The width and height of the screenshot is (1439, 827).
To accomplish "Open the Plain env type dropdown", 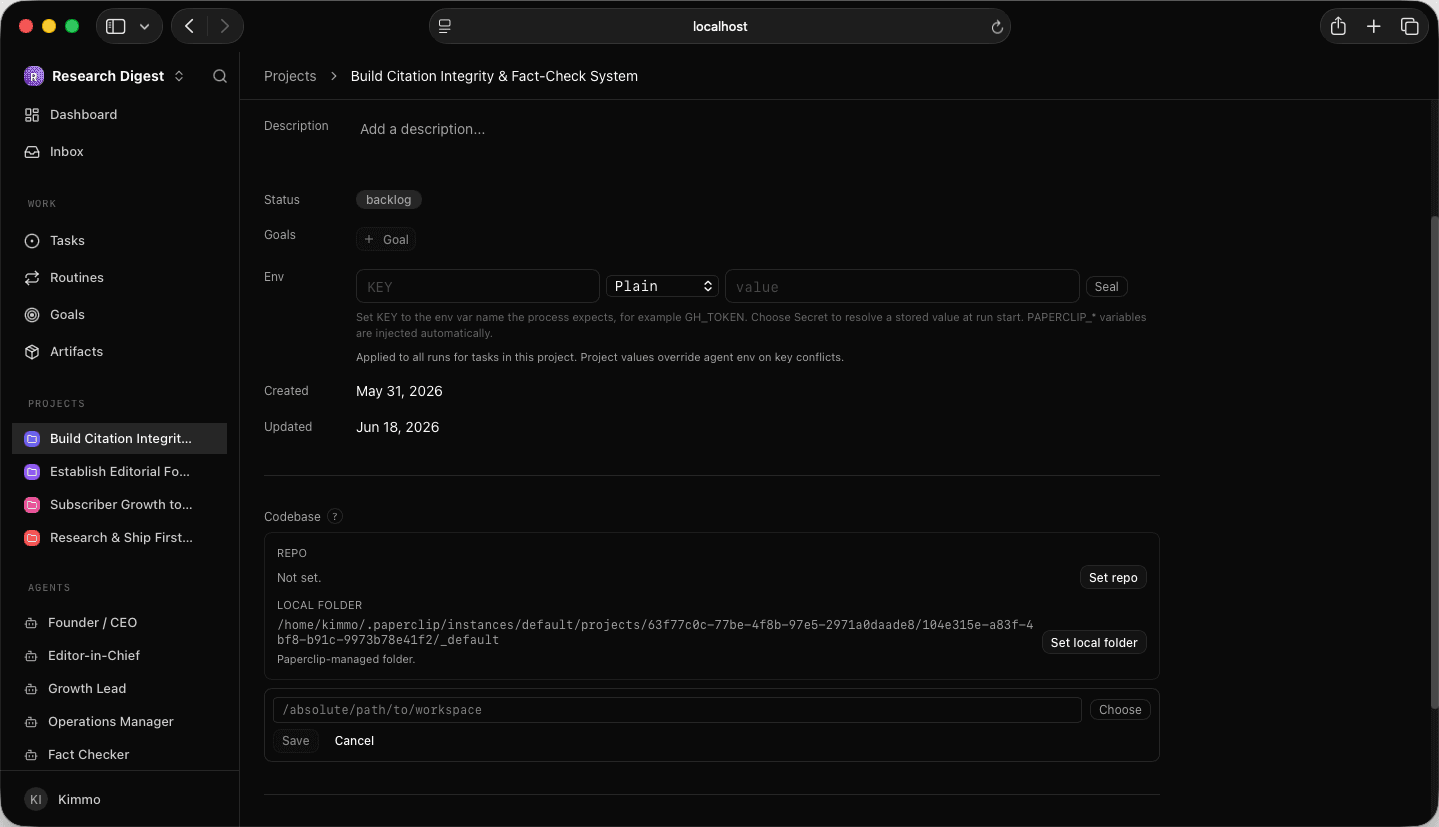I will pos(663,286).
